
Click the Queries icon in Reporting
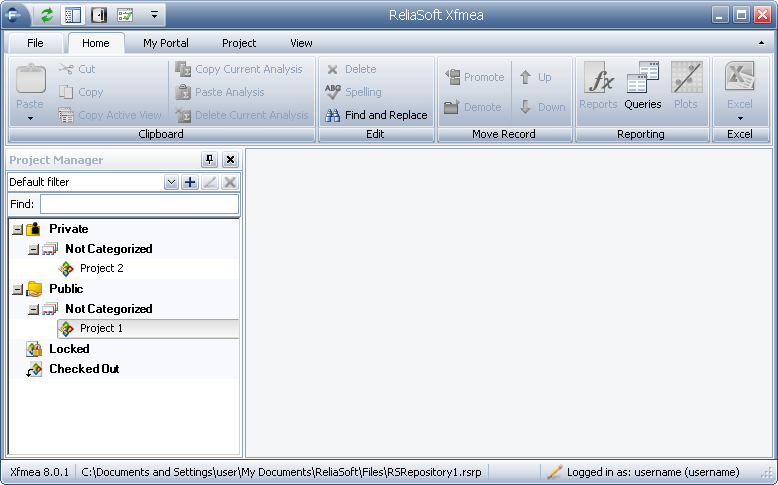tap(643, 80)
